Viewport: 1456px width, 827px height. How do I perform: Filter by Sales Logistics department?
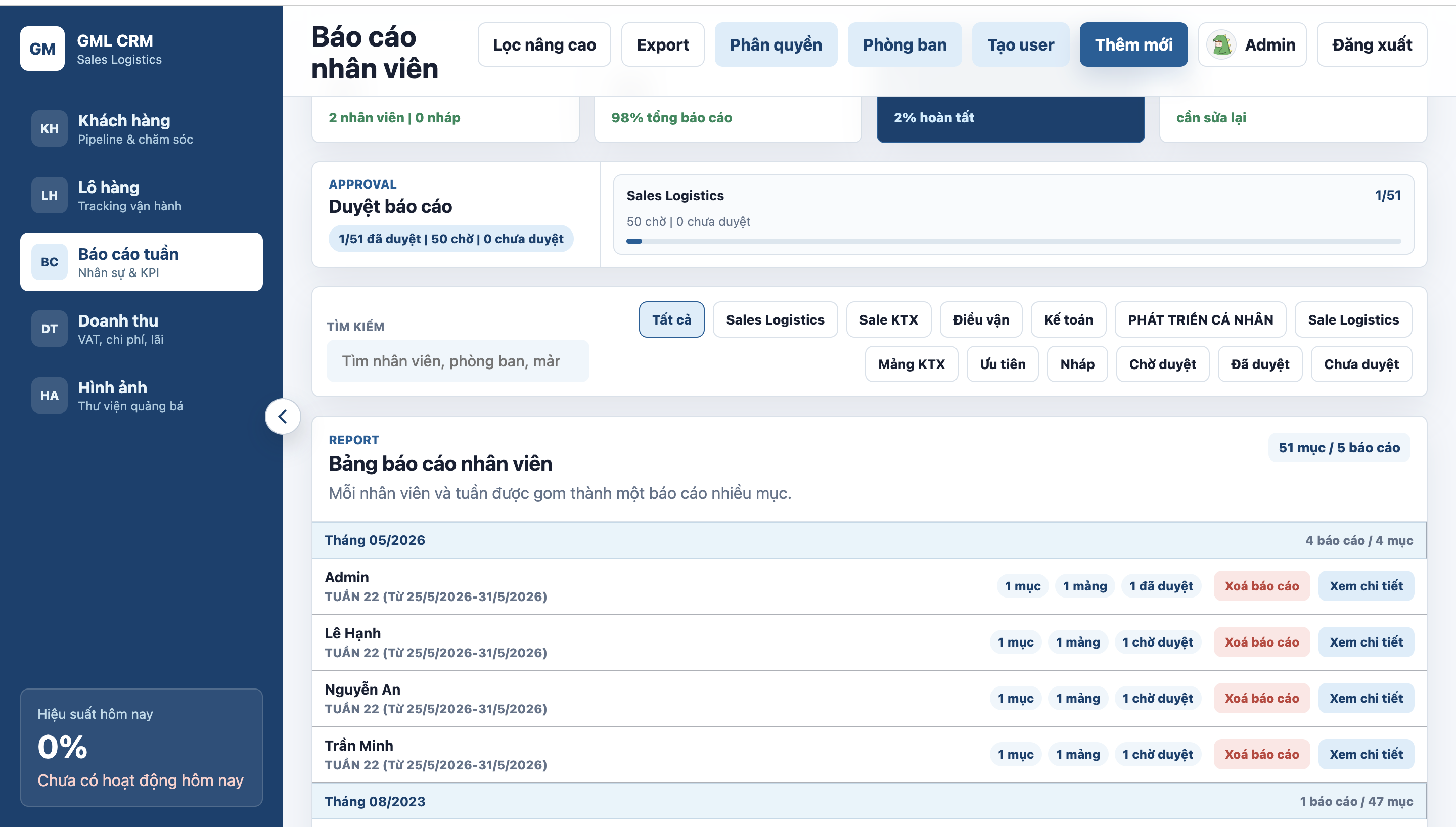(x=776, y=320)
